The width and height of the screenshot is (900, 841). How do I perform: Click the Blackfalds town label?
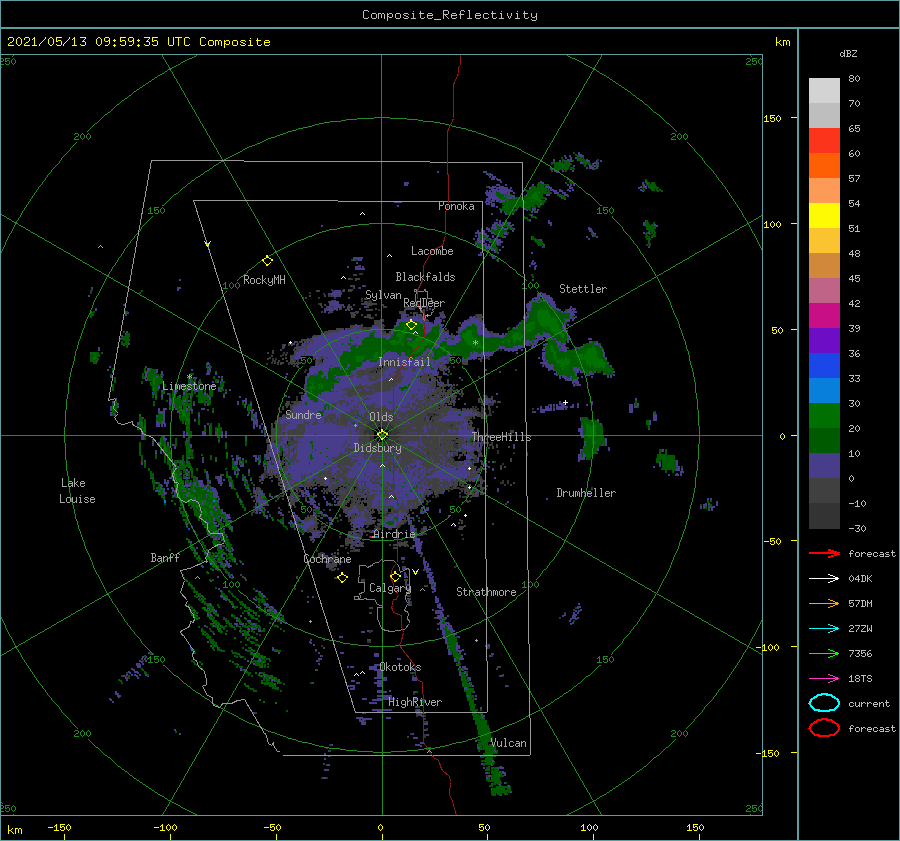point(425,277)
